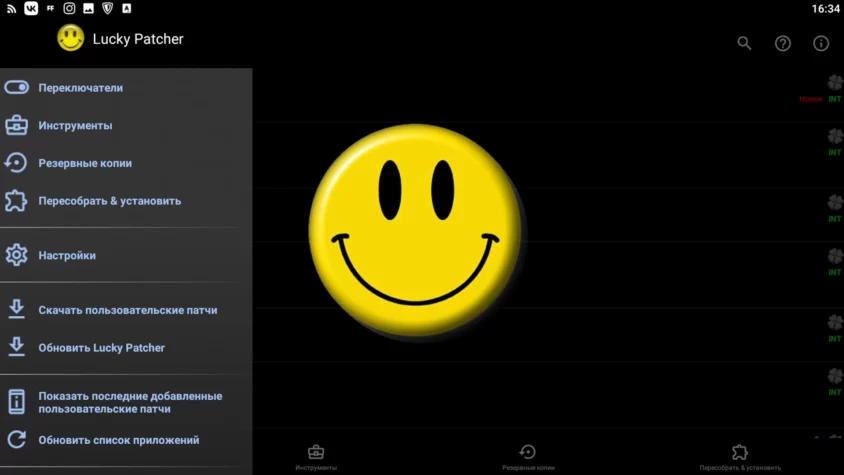Click the refresh arrow icon in drawer
The image size is (844, 475).
point(16,439)
